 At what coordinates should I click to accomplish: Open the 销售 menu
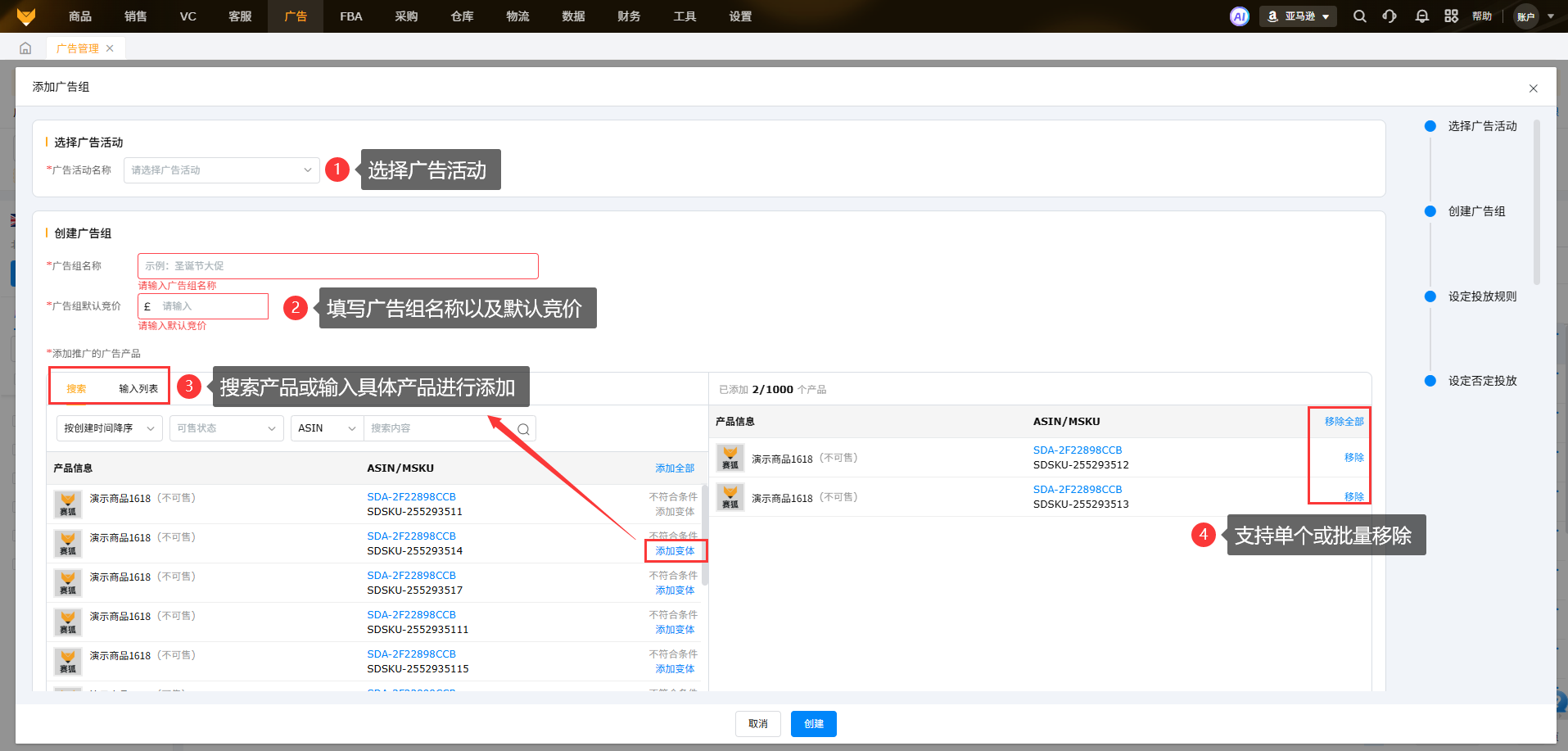point(136,16)
